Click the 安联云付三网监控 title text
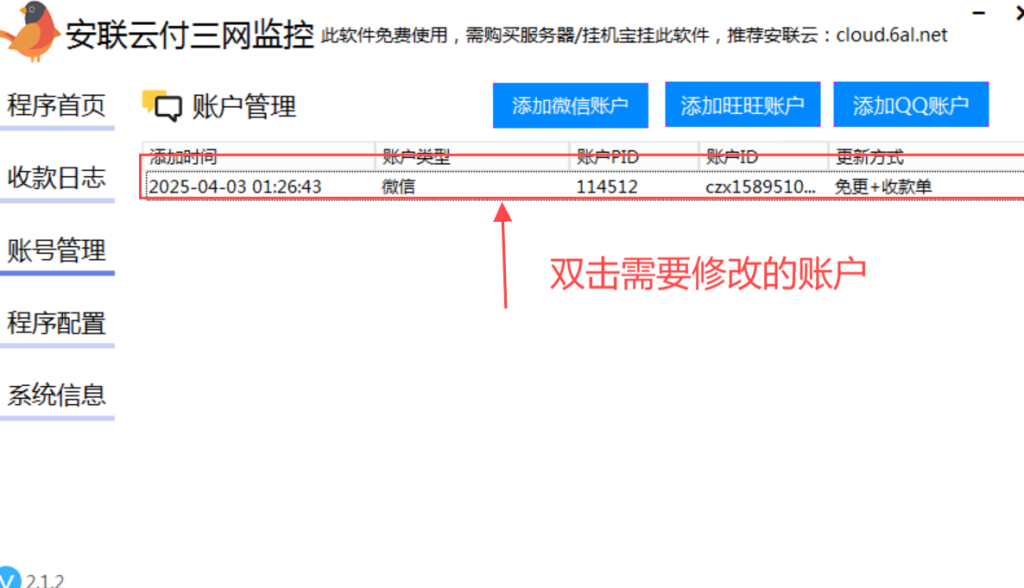Screen dimensions: 1024x588 pos(189,35)
